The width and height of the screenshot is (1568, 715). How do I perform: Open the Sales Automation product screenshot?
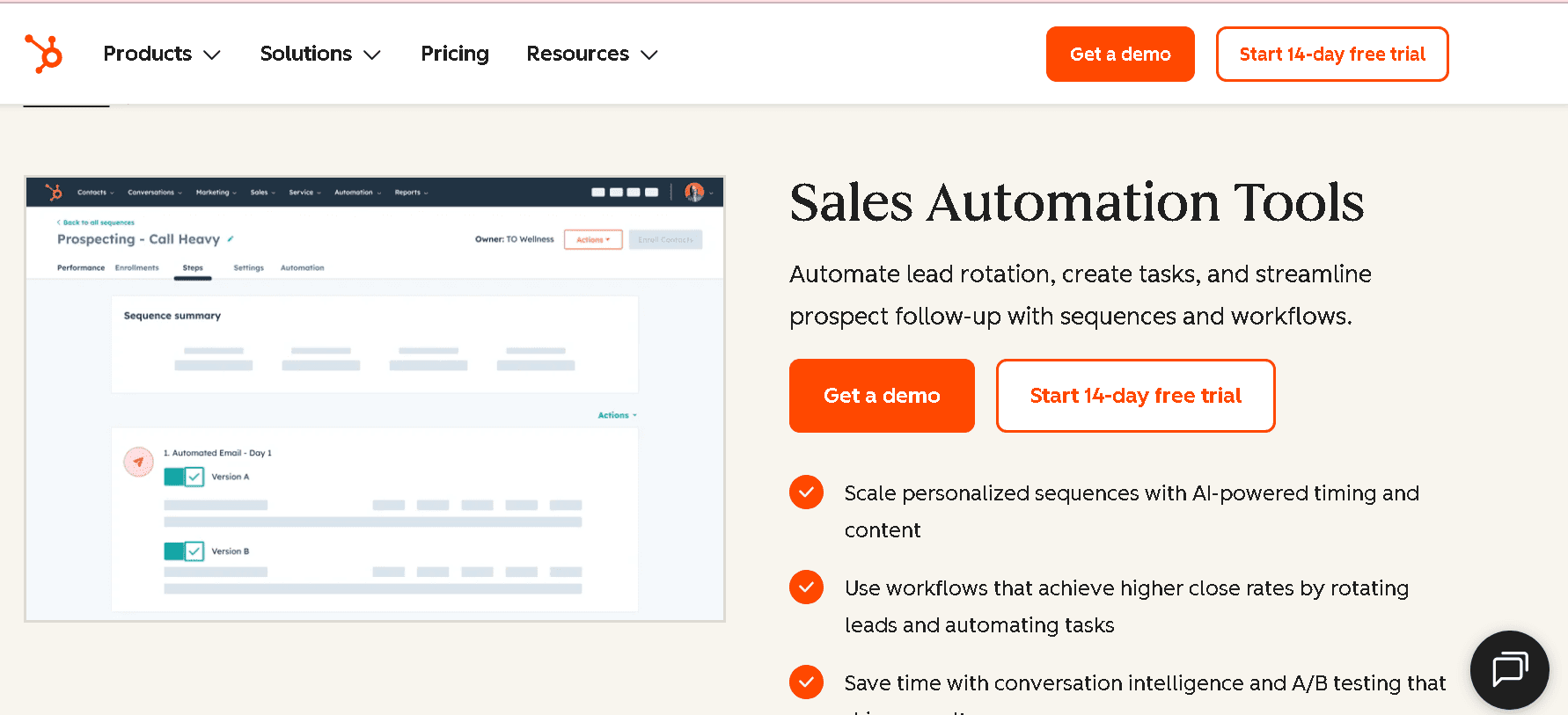(x=375, y=399)
